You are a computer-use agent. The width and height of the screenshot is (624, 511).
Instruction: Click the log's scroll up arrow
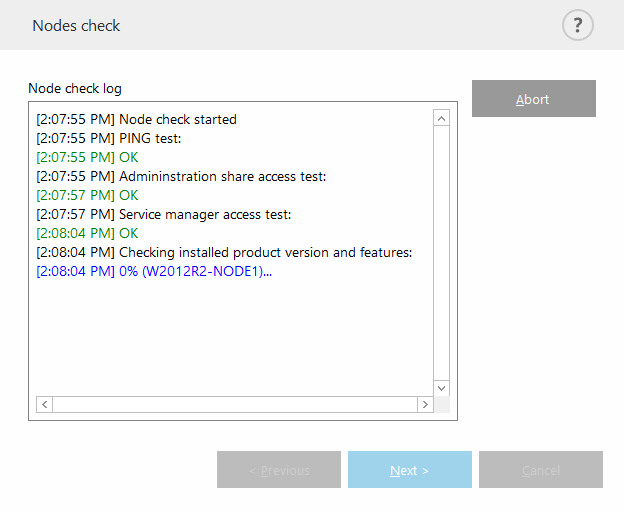pyautogui.click(x=441, y=118)
